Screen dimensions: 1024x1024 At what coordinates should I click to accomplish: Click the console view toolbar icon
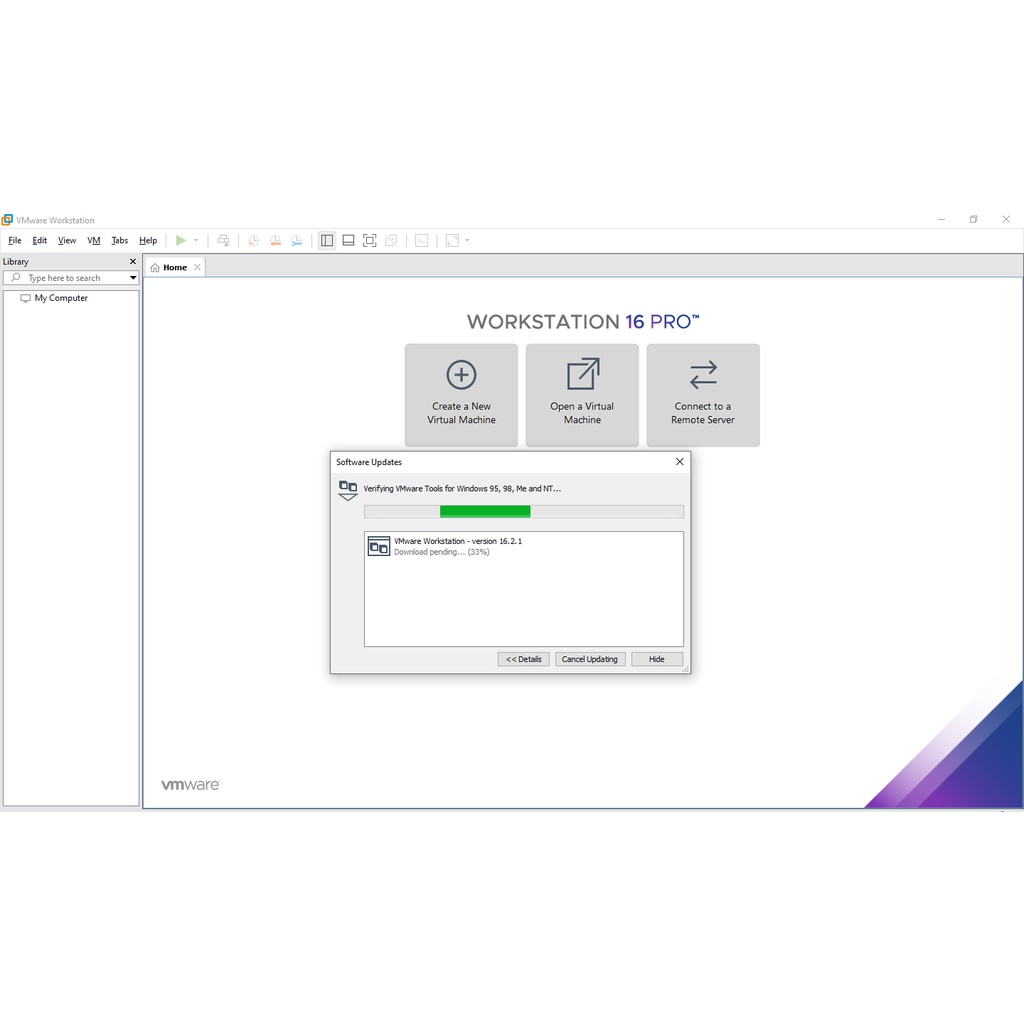click(x=422, y=240)
